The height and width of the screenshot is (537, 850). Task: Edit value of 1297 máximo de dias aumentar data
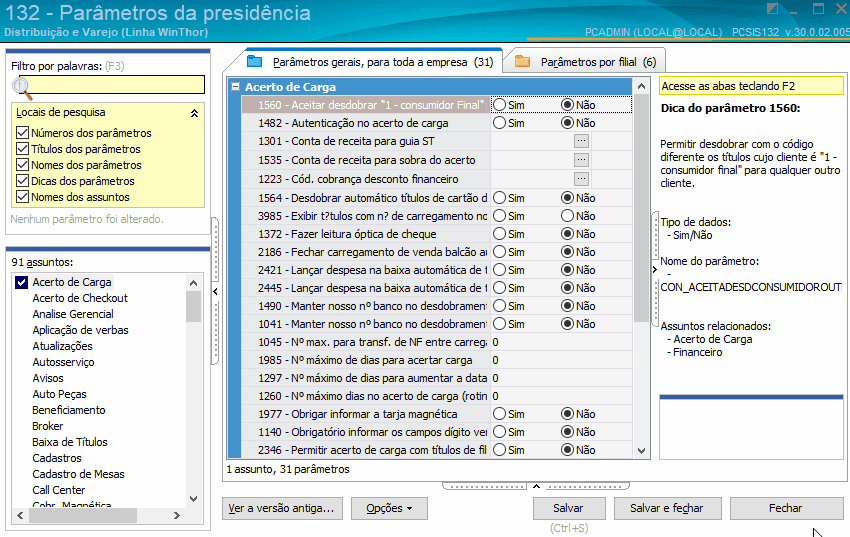pyautogui.click(x=561, y=378)
